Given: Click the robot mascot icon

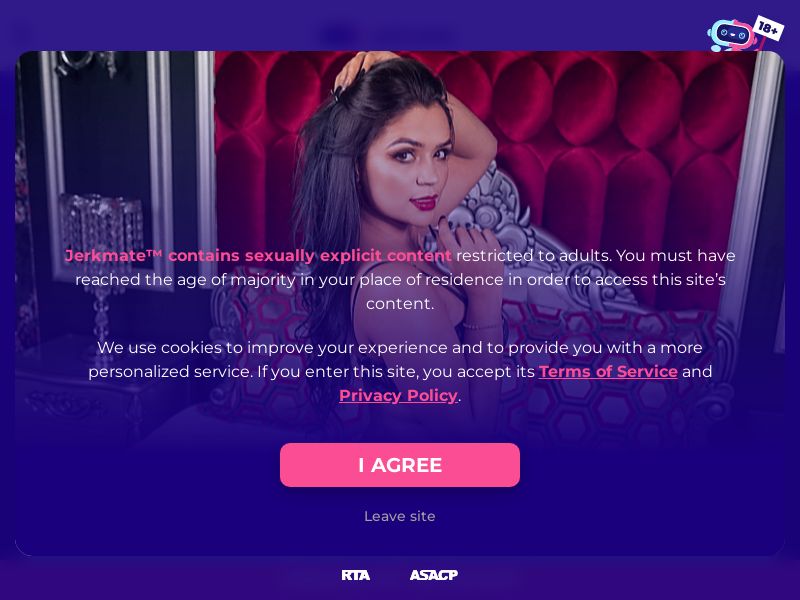Looking at the screenshot, I should (730, 36).
